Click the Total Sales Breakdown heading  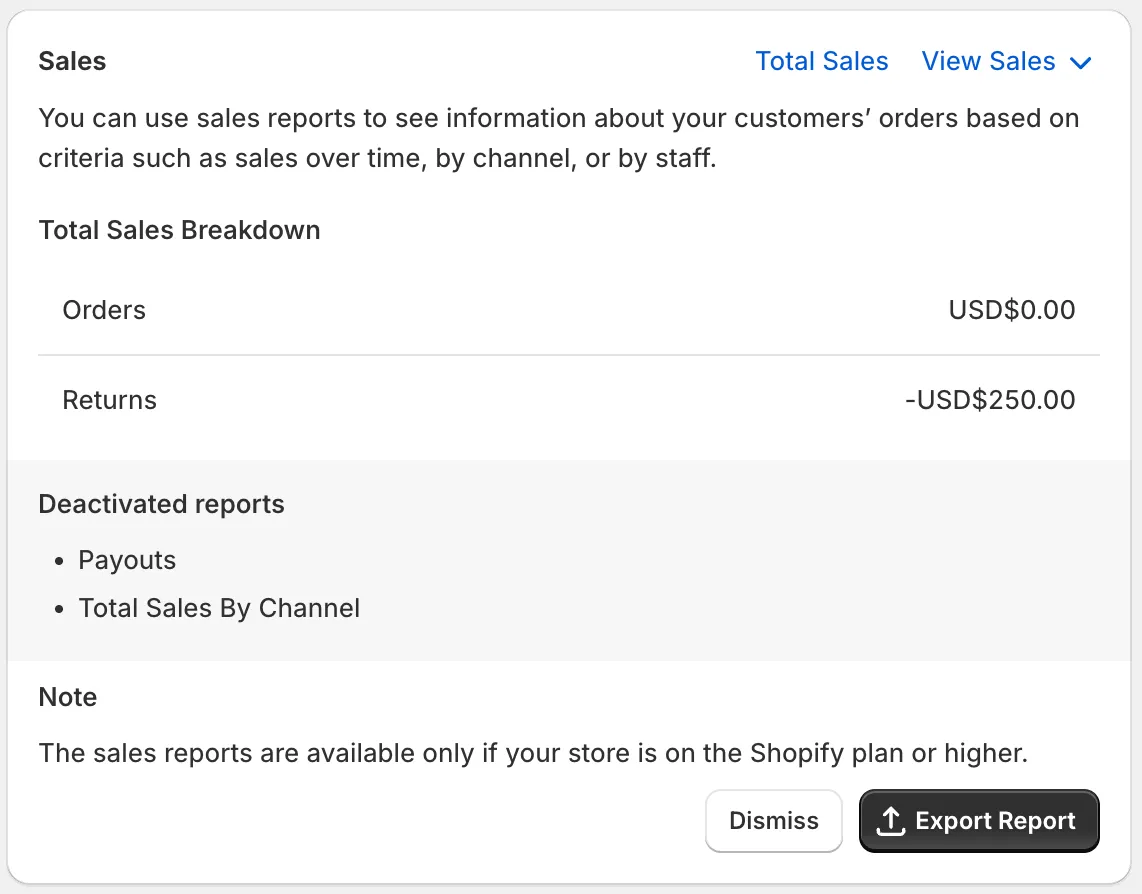[x=179, y=230]
